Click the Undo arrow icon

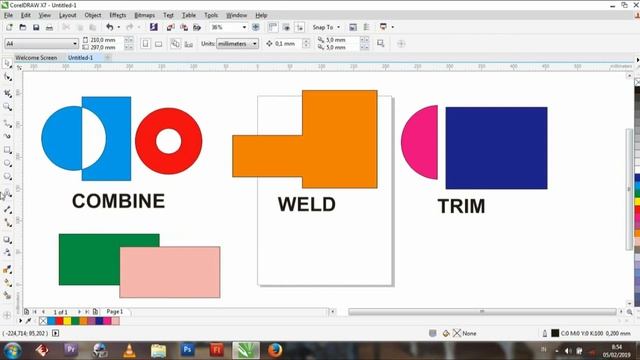coord(109,27)
